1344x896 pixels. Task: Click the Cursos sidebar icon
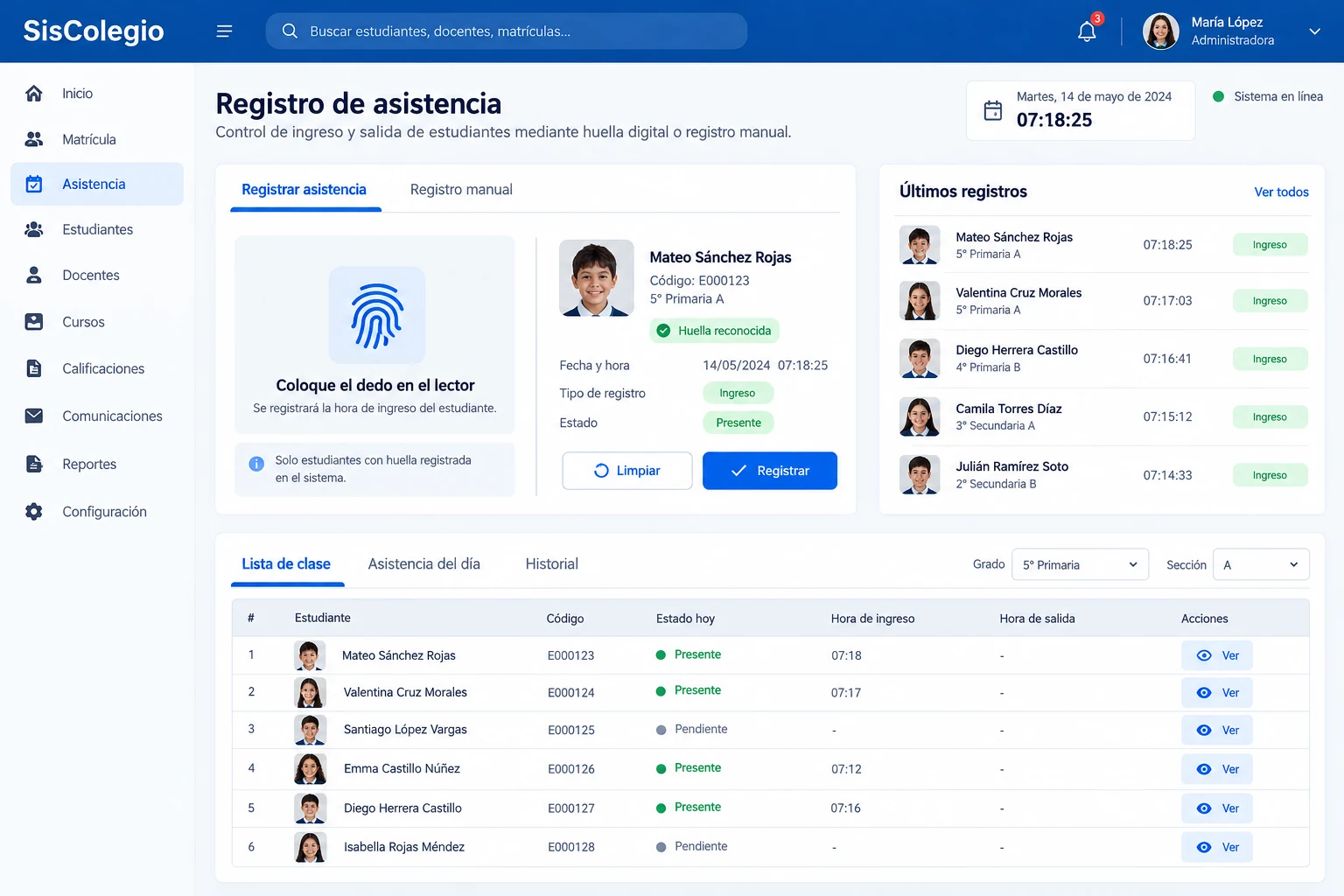click(x=34, y=322)
